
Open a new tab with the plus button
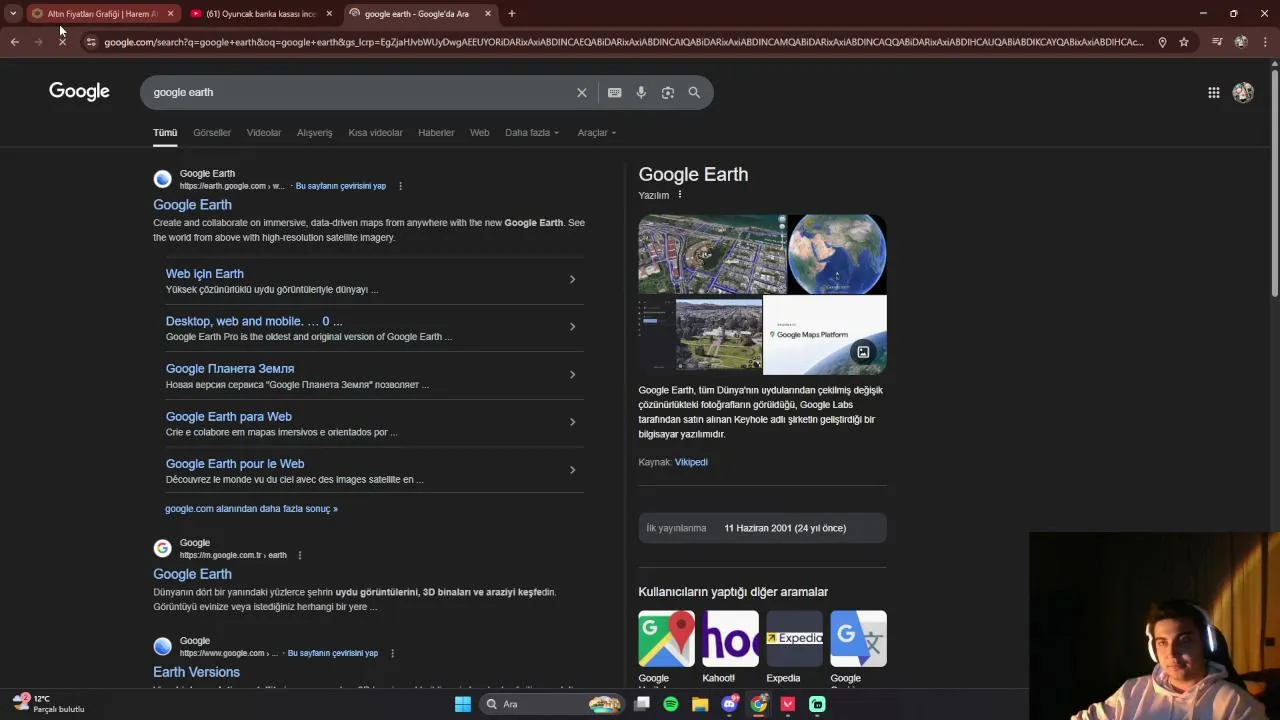(511, 14)
